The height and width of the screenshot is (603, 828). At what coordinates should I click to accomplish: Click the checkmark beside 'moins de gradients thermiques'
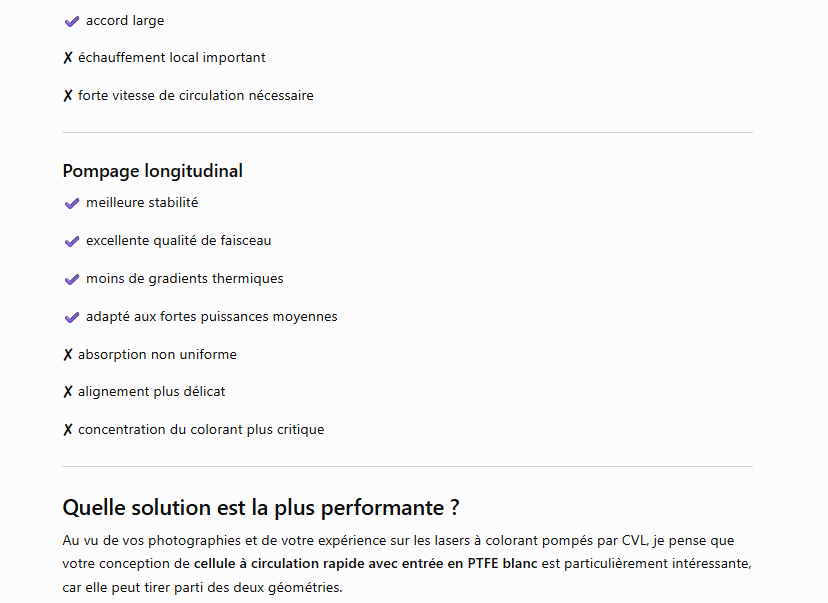click(x=72, y=279)
